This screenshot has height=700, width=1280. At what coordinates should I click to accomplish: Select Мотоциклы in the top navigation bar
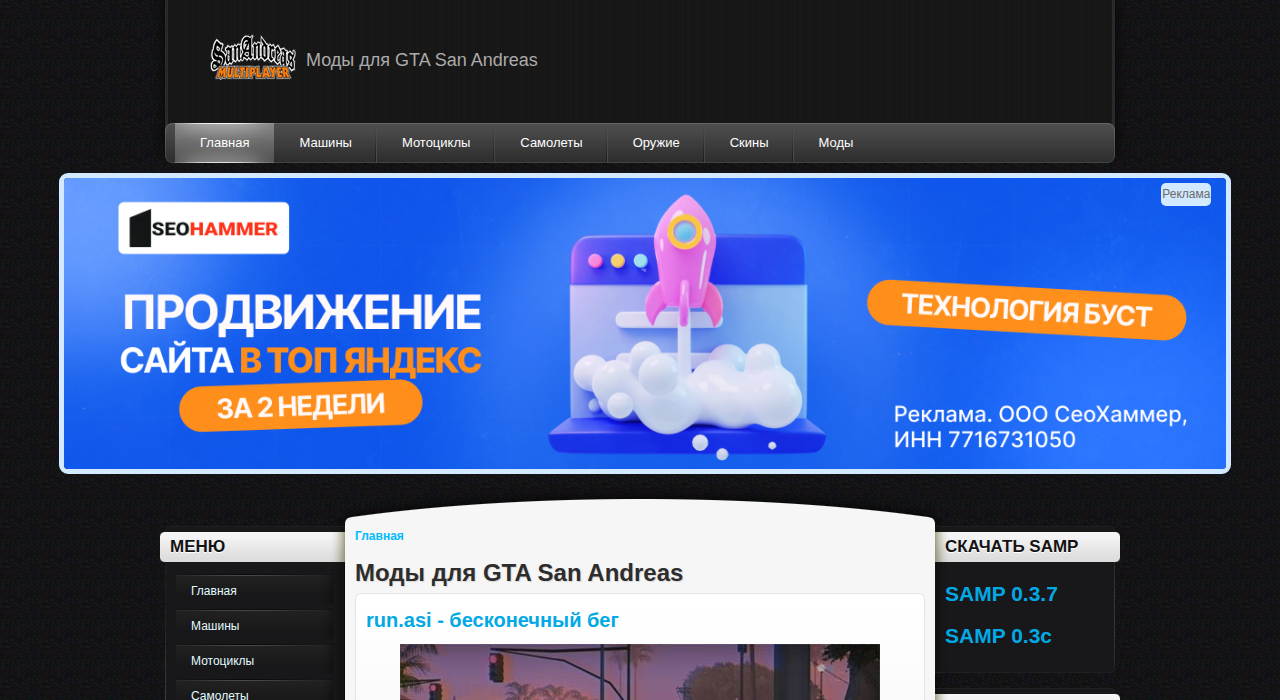pos(436,143)
